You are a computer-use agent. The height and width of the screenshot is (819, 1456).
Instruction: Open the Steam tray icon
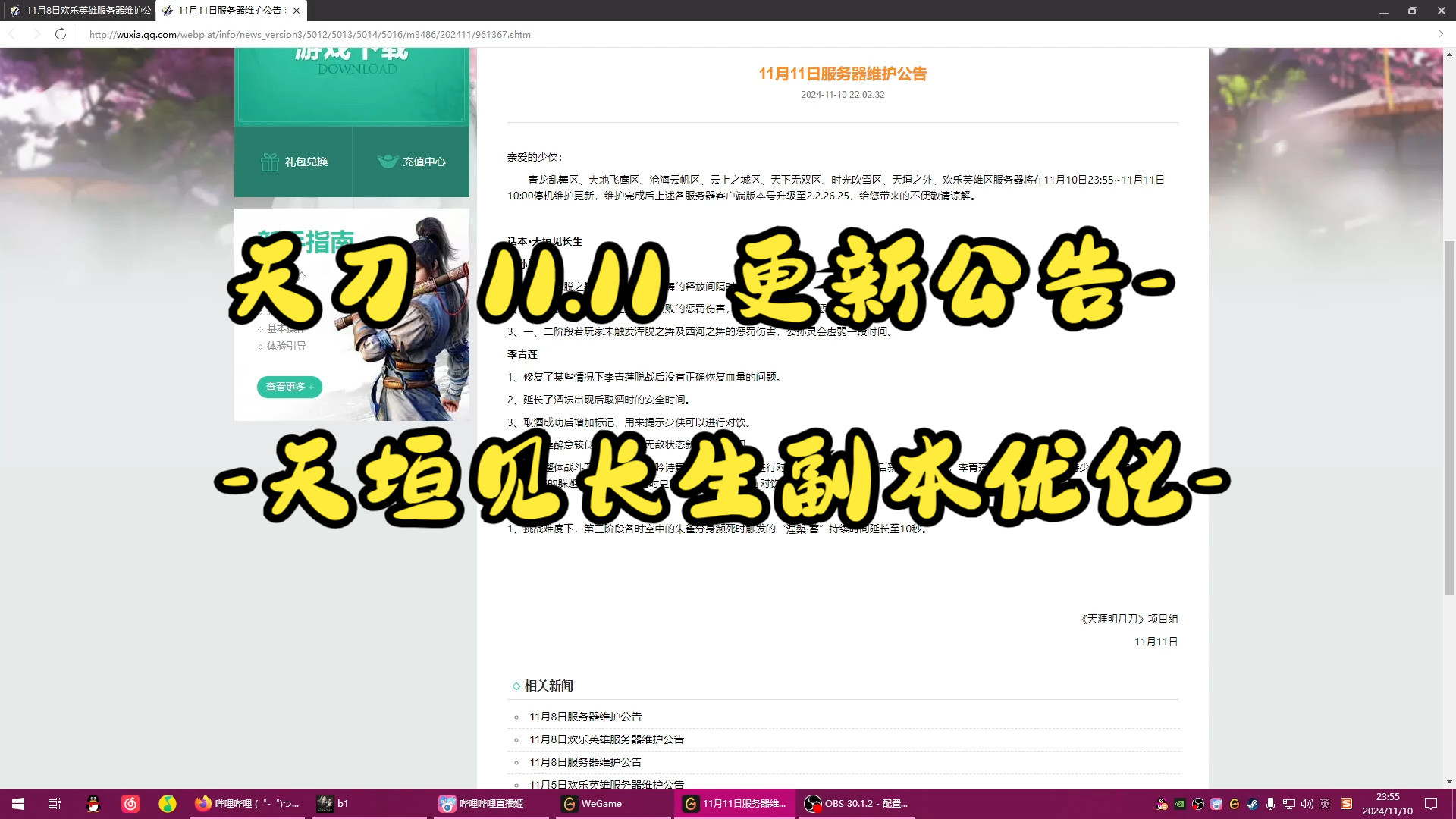tap(1253, 804)
